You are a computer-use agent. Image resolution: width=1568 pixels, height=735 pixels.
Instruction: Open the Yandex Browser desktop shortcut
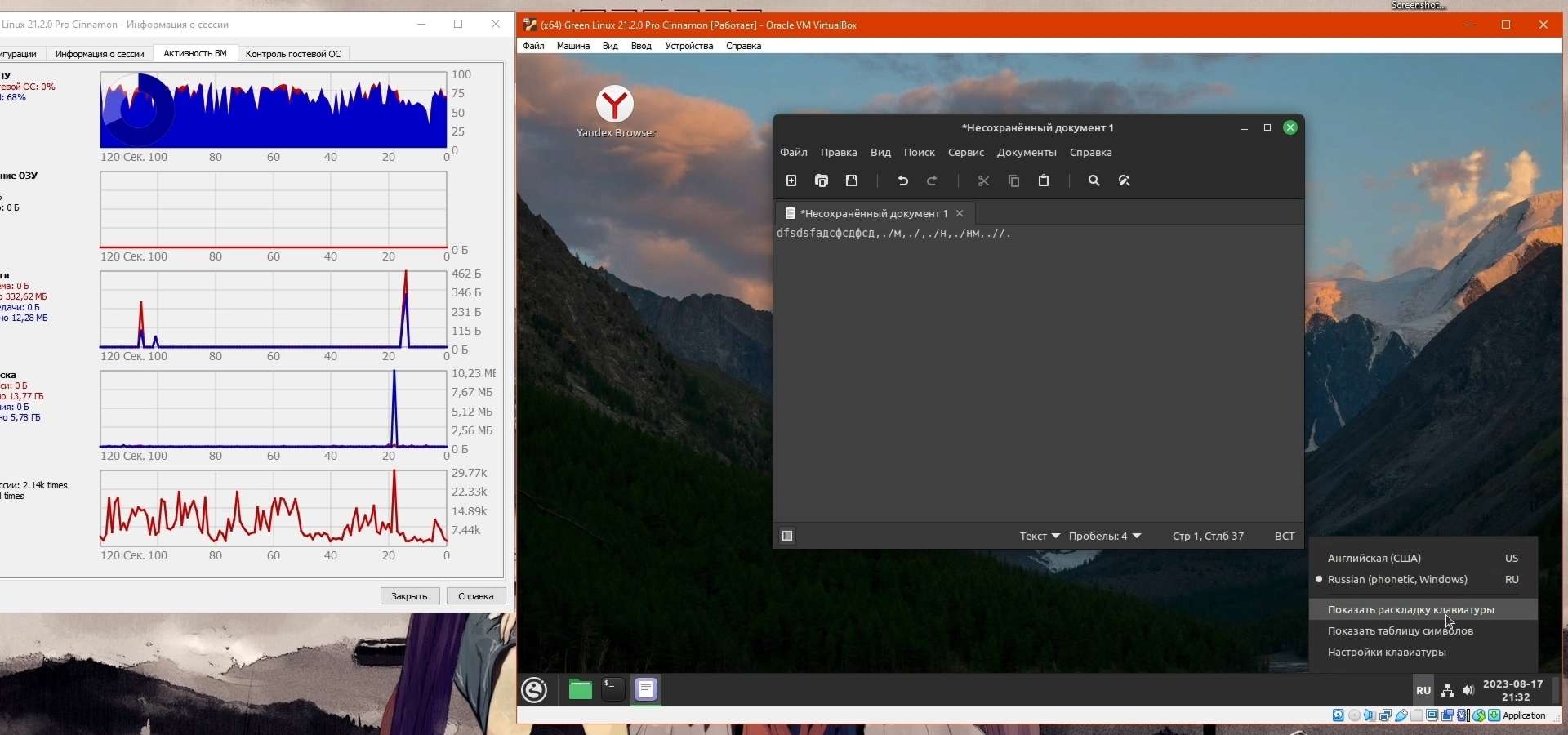click(x=616, y=112)
